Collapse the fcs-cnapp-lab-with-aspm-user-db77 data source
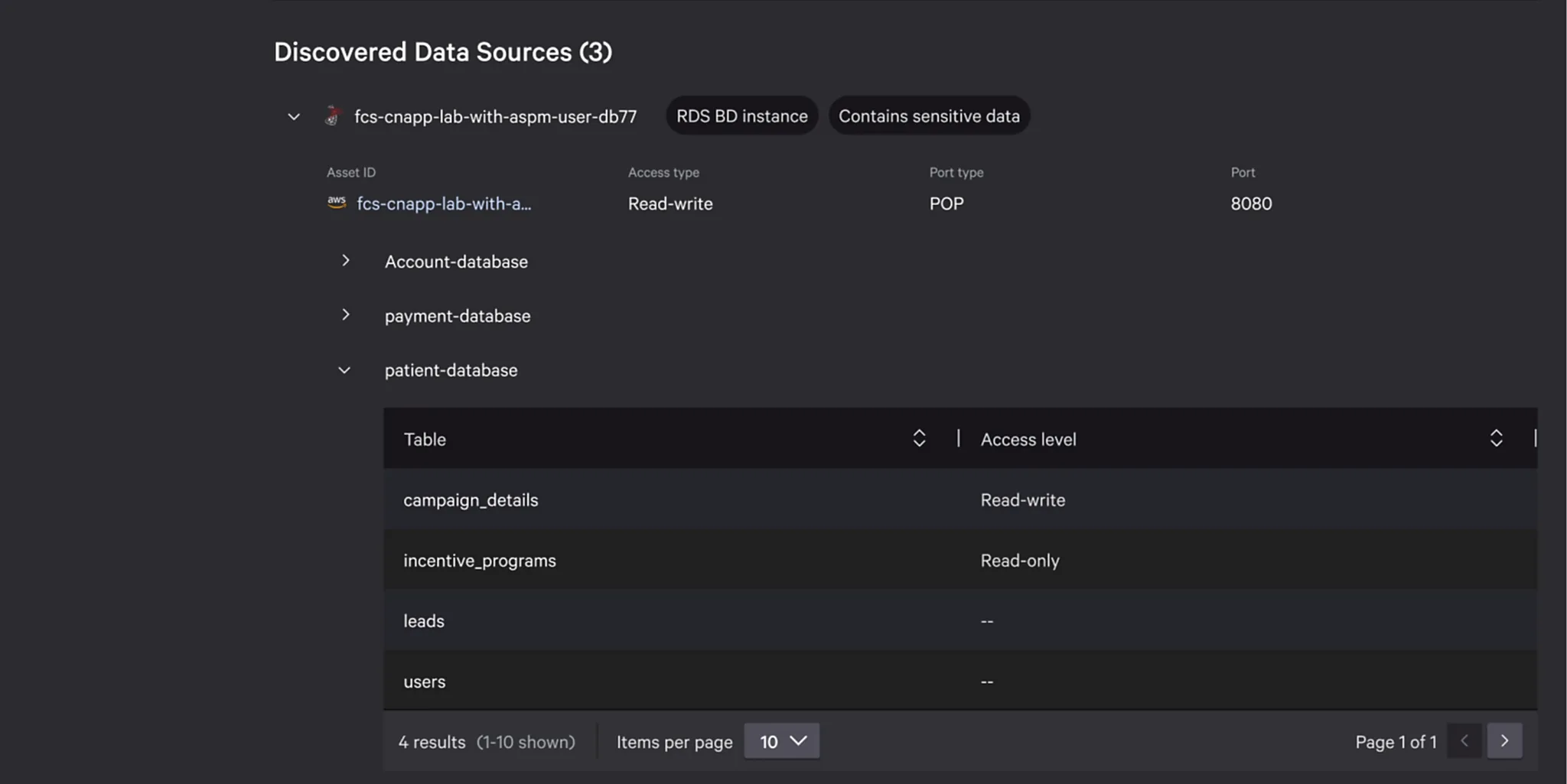 pyautogui.click(x=294, y=117)
